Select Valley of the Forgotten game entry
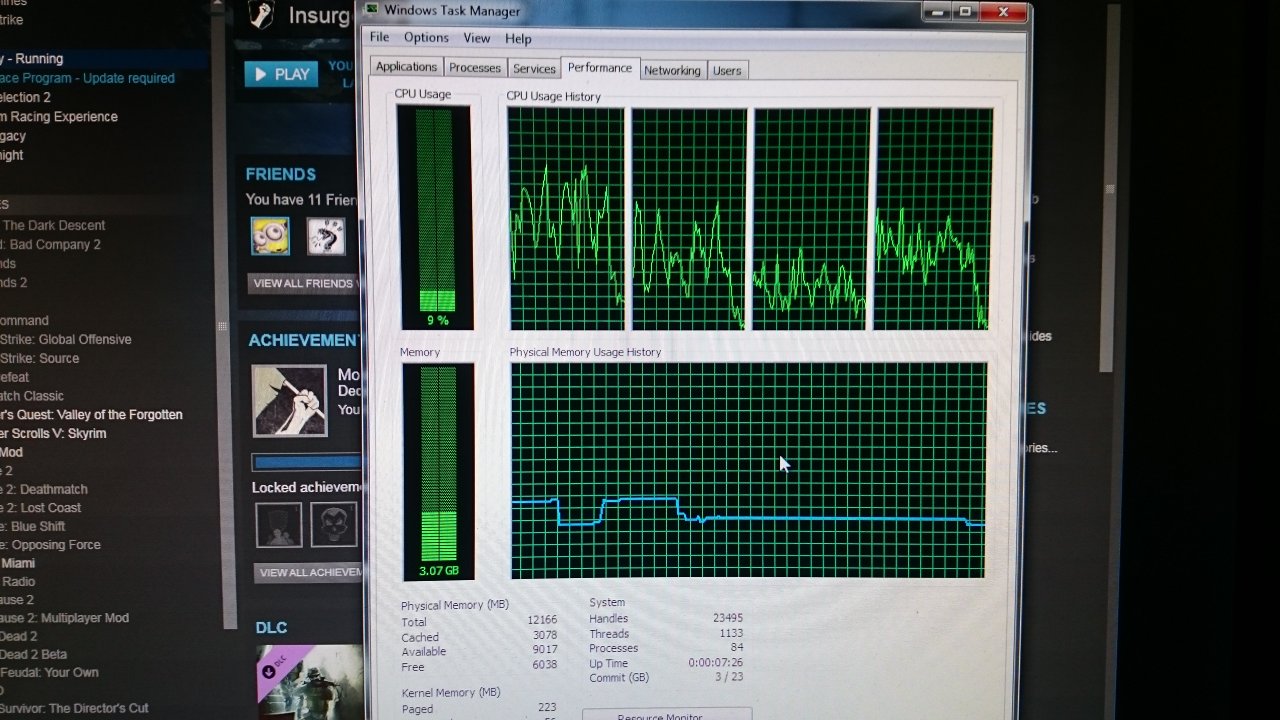 coord(92,414)
